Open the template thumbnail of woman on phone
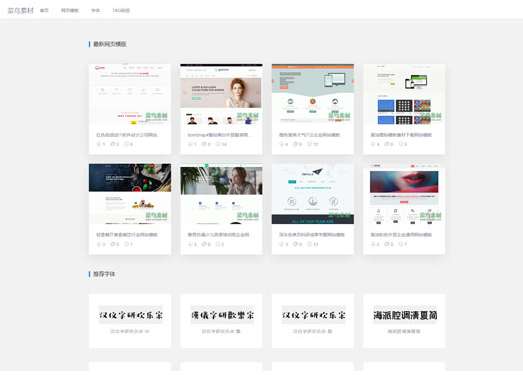 point(221,194)
